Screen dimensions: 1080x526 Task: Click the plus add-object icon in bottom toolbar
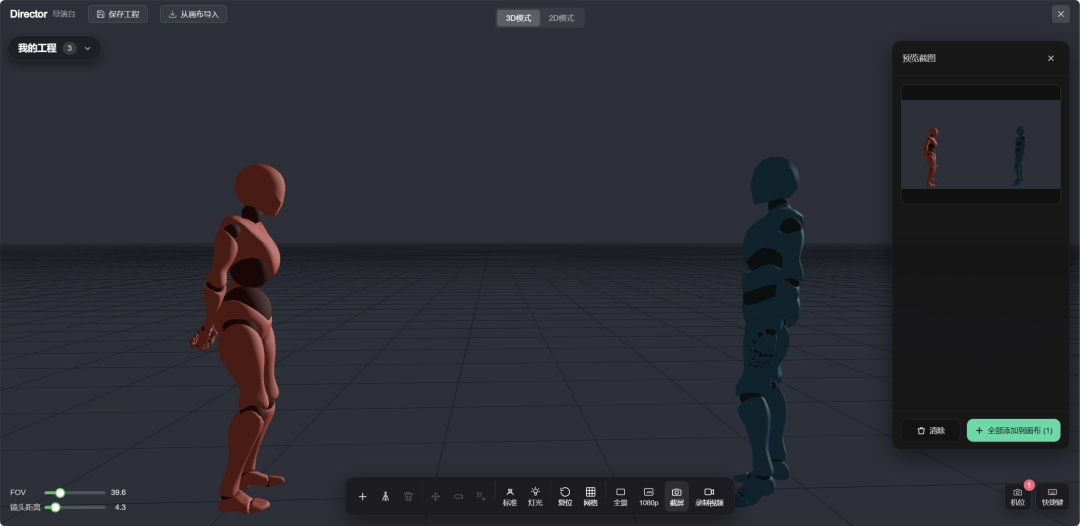pos(362,496)
